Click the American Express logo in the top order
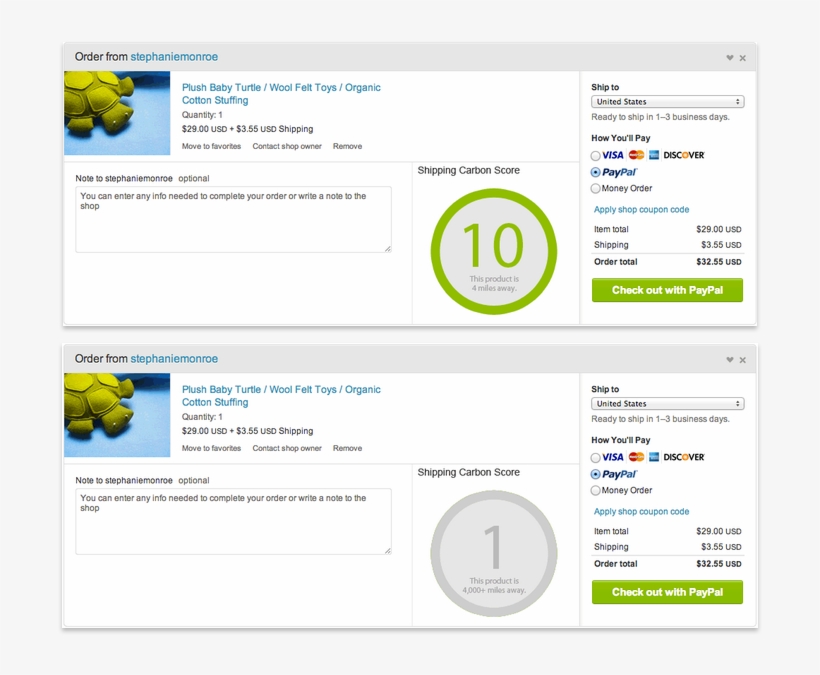Image resolution: width=820 pixels, height=675 pixels. [x=654, y=155]
